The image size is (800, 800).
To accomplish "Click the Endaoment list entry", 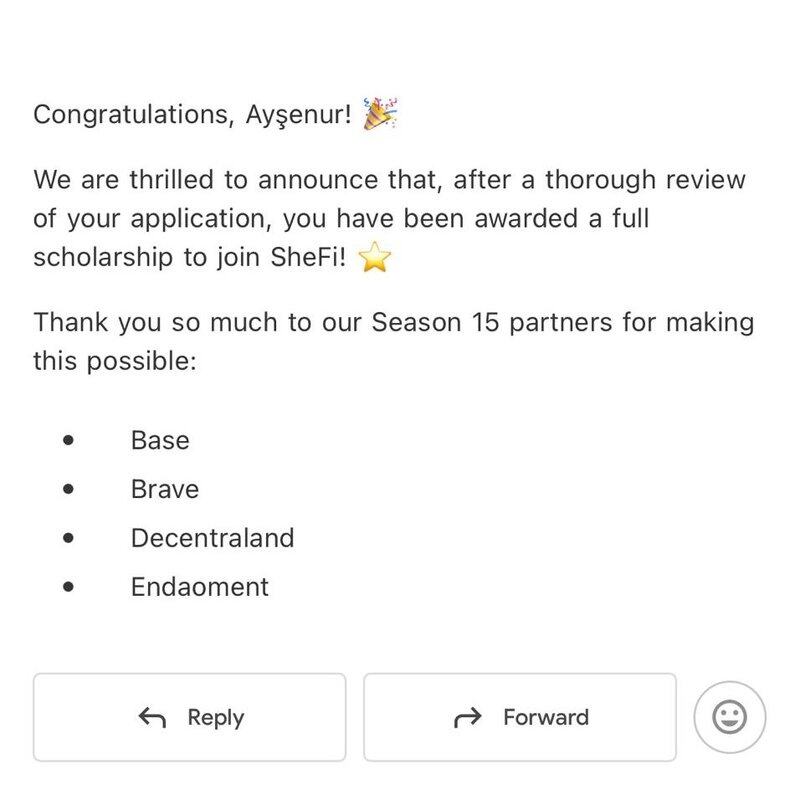I will [x=200, y=587].
